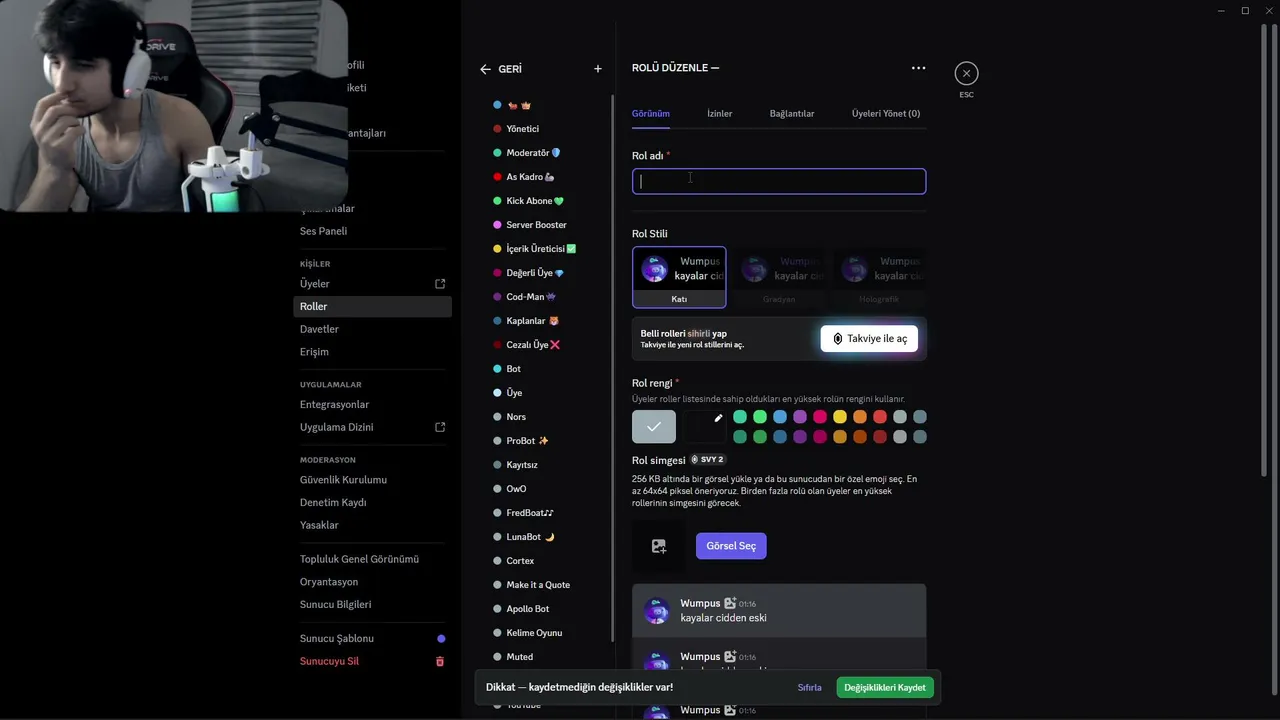Image resolution: width=1280 pixels, height=720 pixels.
Task: Click the external link icon beside Uygulama Dizini
Action: (440, 427)
